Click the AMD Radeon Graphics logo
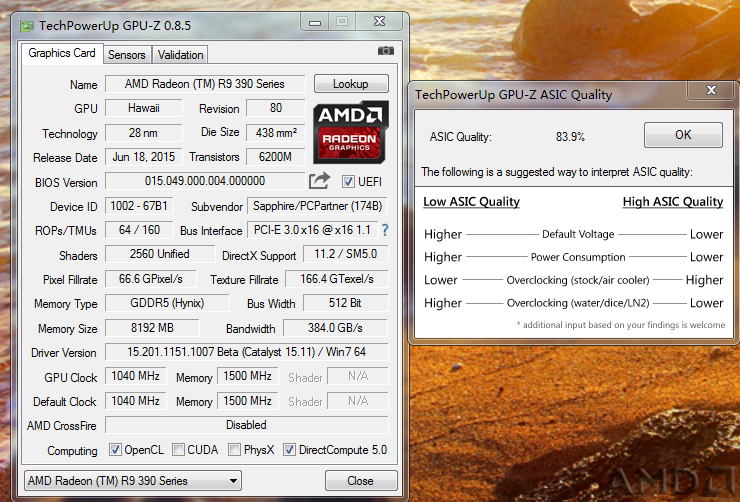740x502 pixels. (351, 133)
